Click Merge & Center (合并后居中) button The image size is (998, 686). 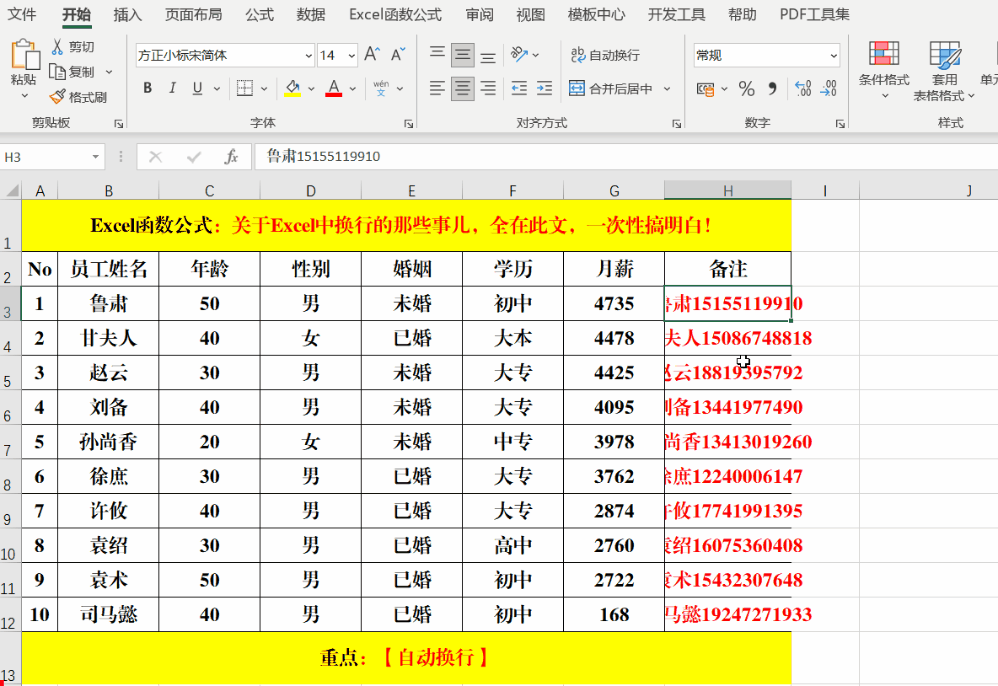tap(610, 88)
